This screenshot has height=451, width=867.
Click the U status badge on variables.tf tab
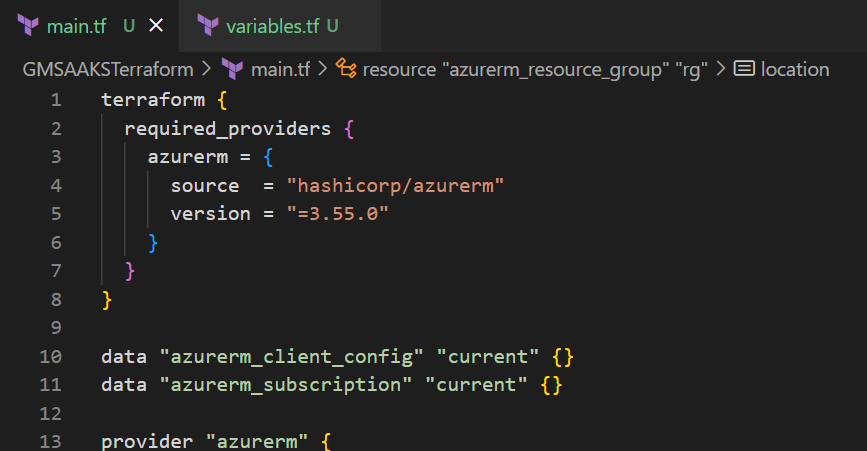click(x=332, y=26)
